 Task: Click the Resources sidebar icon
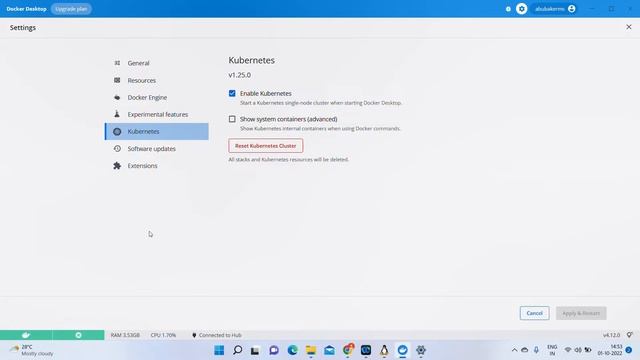pos(117,80)
